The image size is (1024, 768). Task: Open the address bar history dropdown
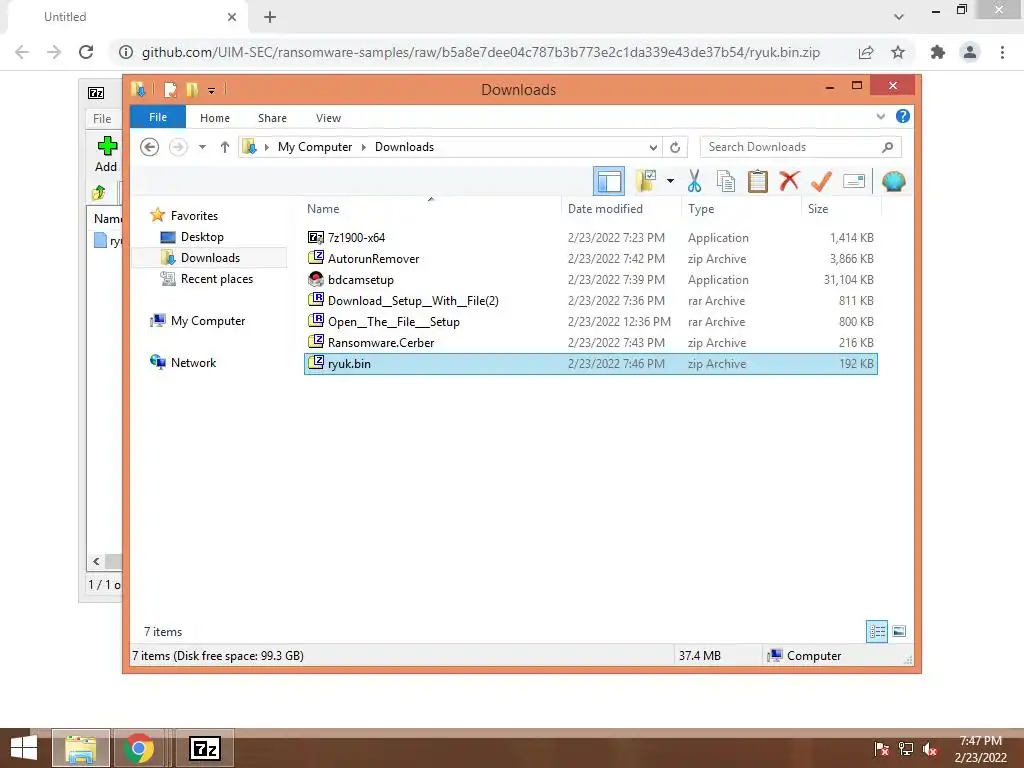[652, 147]
